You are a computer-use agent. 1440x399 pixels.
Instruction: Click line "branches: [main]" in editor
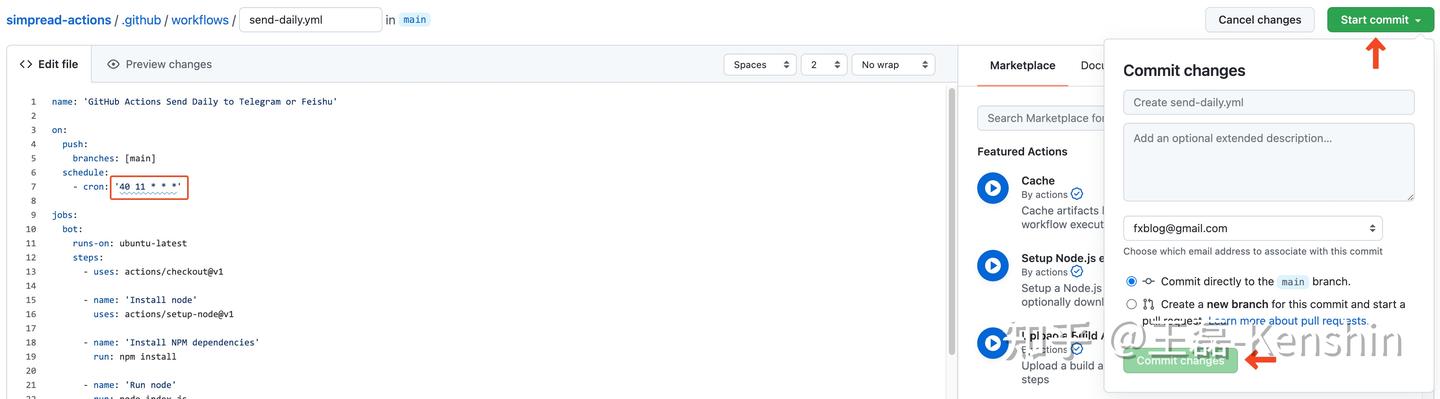tap(114, 158)
